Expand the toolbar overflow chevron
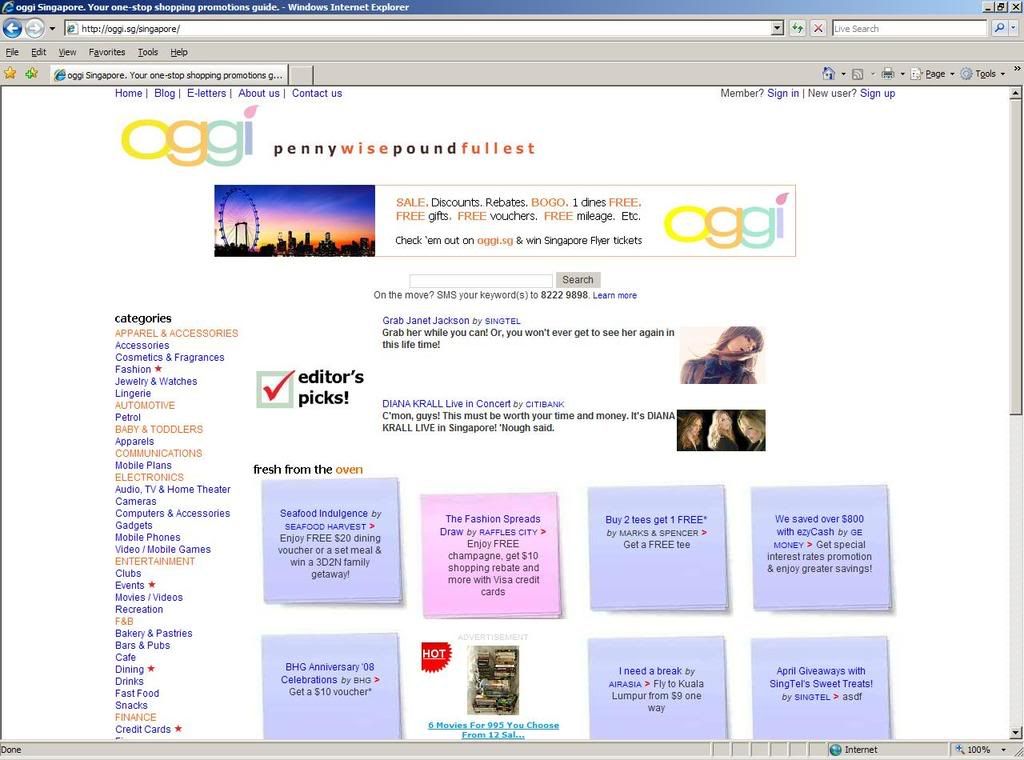1024x760 pixels. [1017, 69]
